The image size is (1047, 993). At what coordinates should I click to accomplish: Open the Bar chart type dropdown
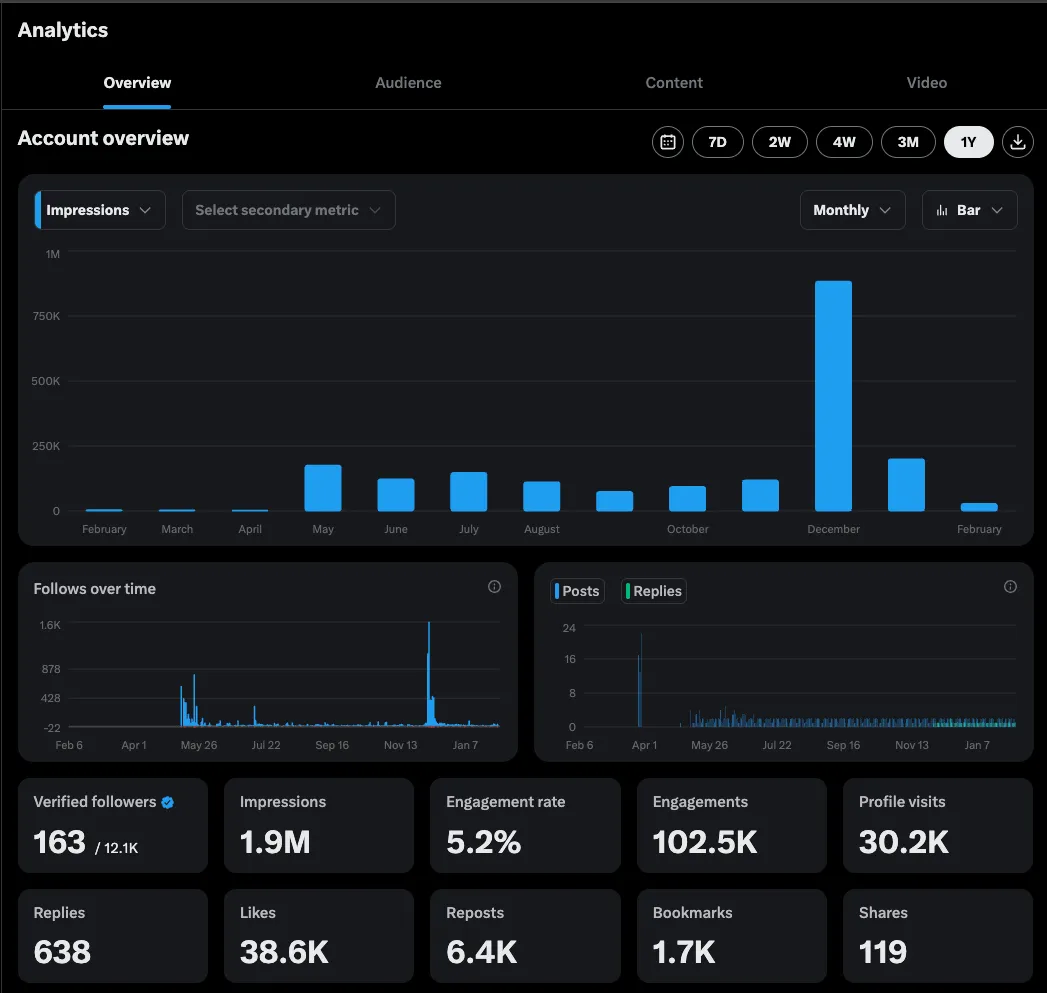pos(969,210)
